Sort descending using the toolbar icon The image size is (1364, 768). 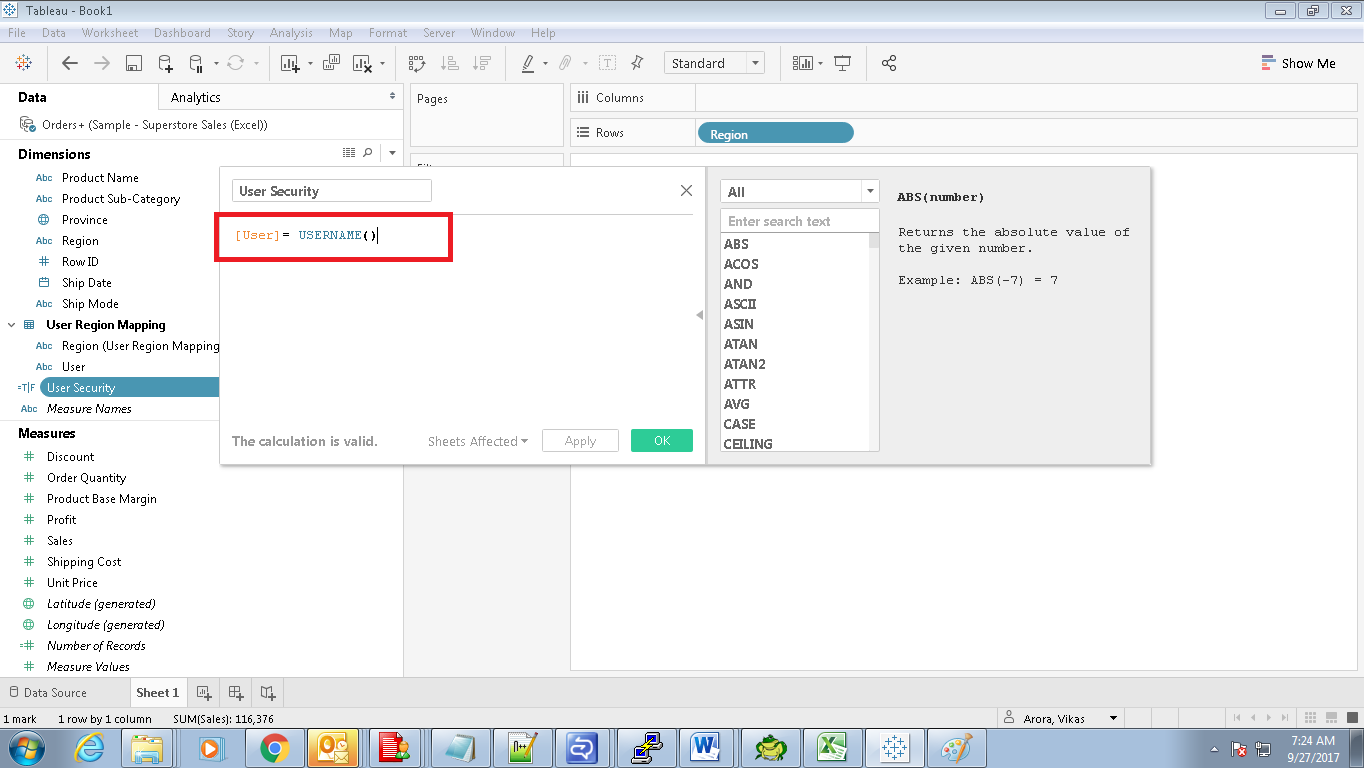[x=482, y=63]
